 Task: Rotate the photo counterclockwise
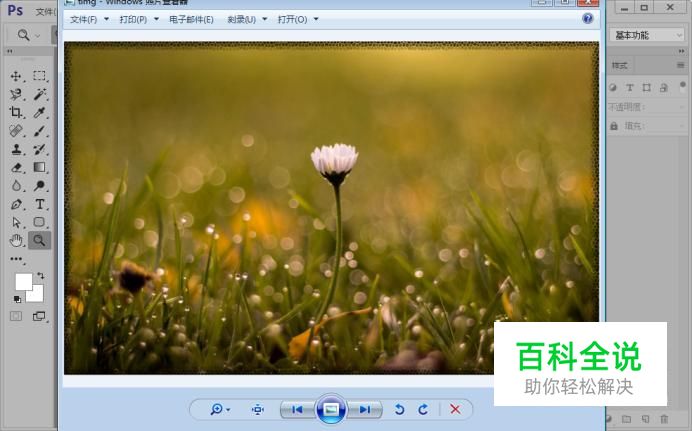(399, 410)
